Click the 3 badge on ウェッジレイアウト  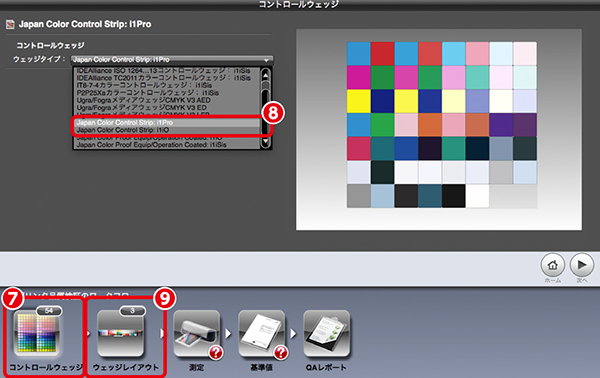tap(132, 311)
